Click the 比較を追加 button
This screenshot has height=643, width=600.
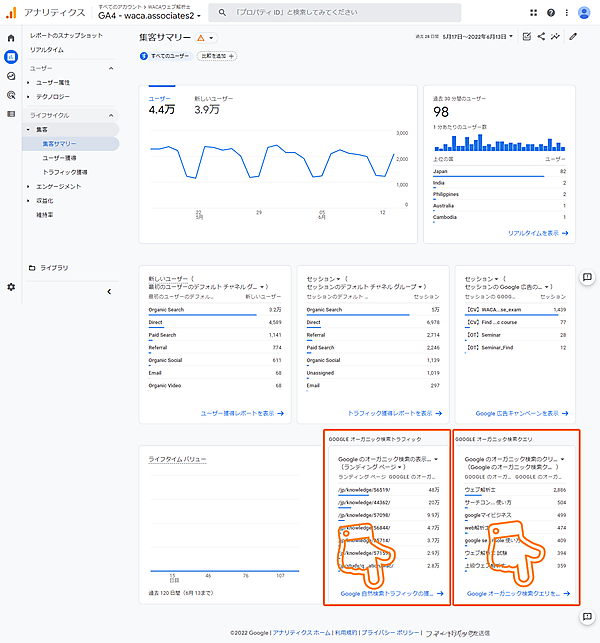coord(217,56)
